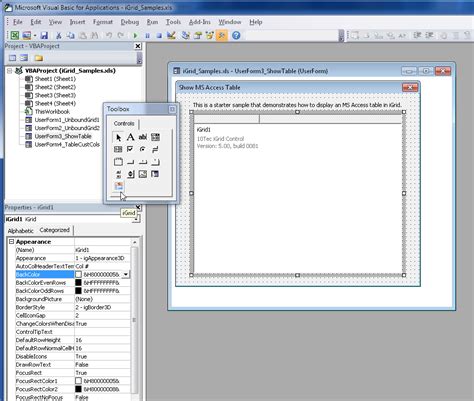Click the View Microsoft Excel toolbar icon

(15, 35)
